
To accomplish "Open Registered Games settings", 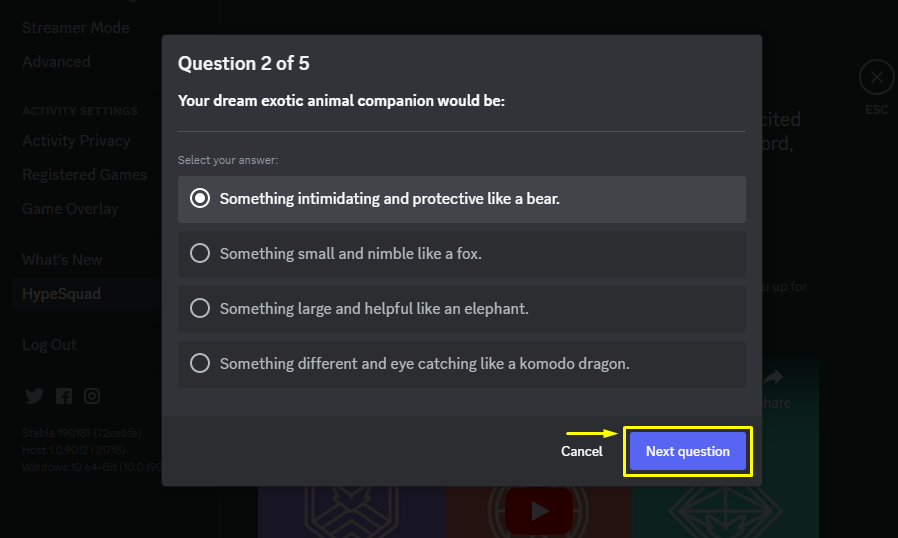I will tap(84, 175).
